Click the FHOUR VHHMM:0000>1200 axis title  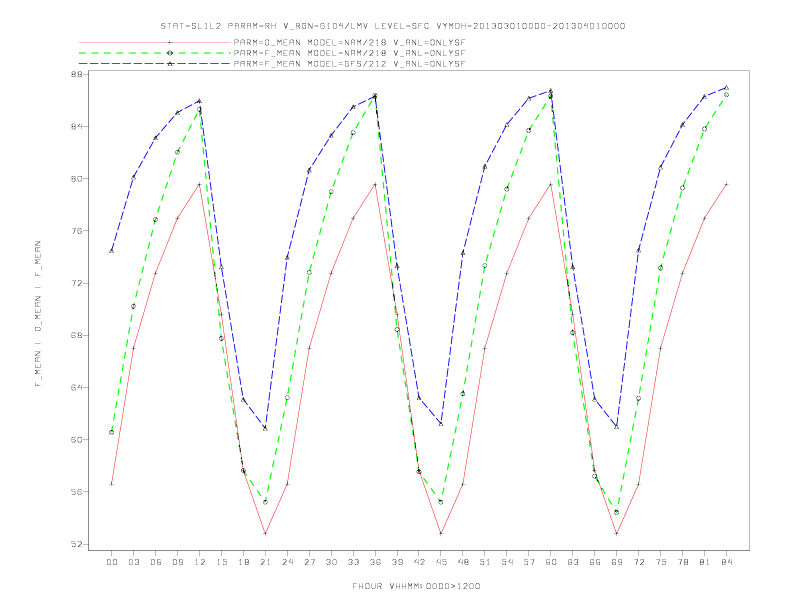[x=416, y=586]
